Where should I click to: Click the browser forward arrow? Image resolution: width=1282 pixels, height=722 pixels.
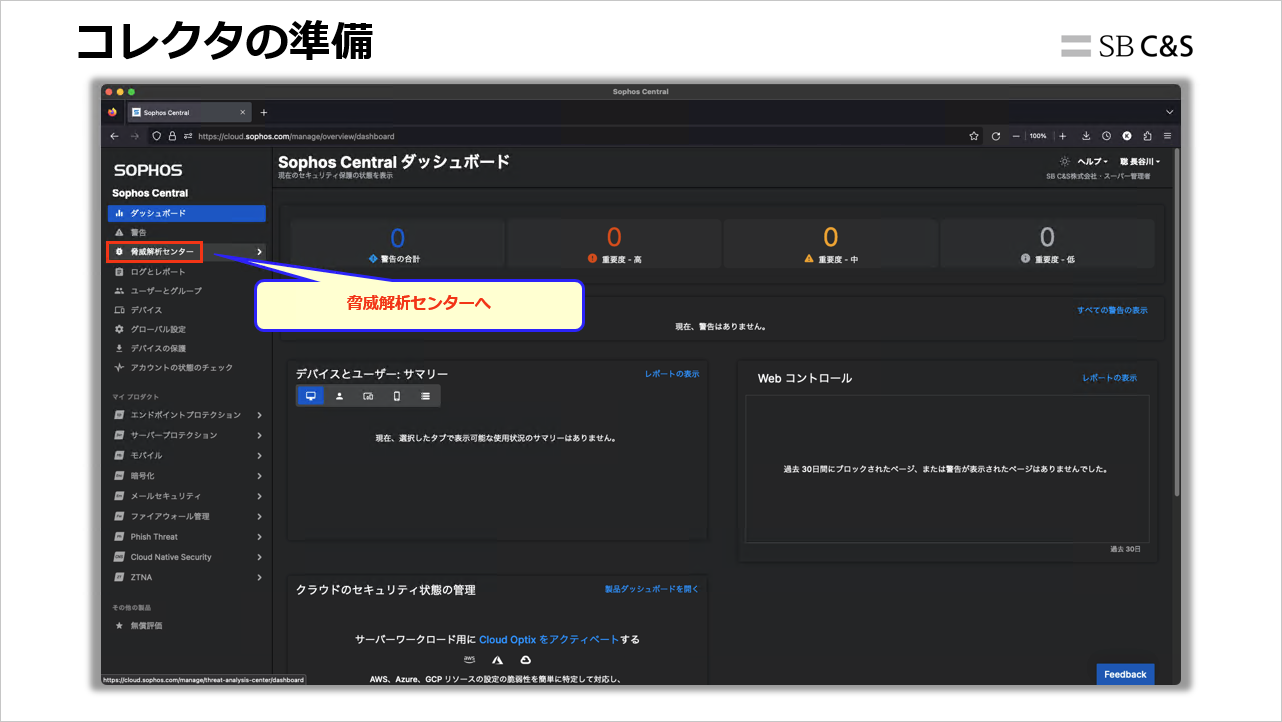pos(135,136)
